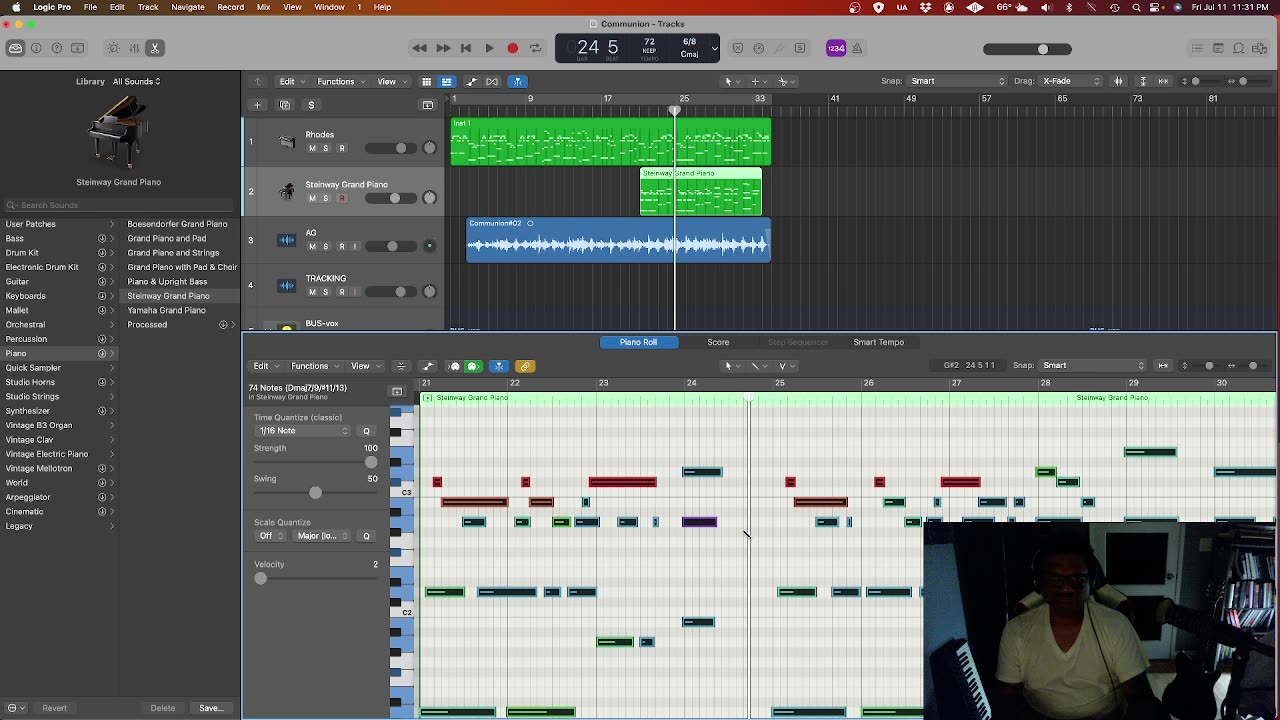Viewport: 1280px width, 720px height.
Task: Open the Library panel button
Action: [16, 48]
